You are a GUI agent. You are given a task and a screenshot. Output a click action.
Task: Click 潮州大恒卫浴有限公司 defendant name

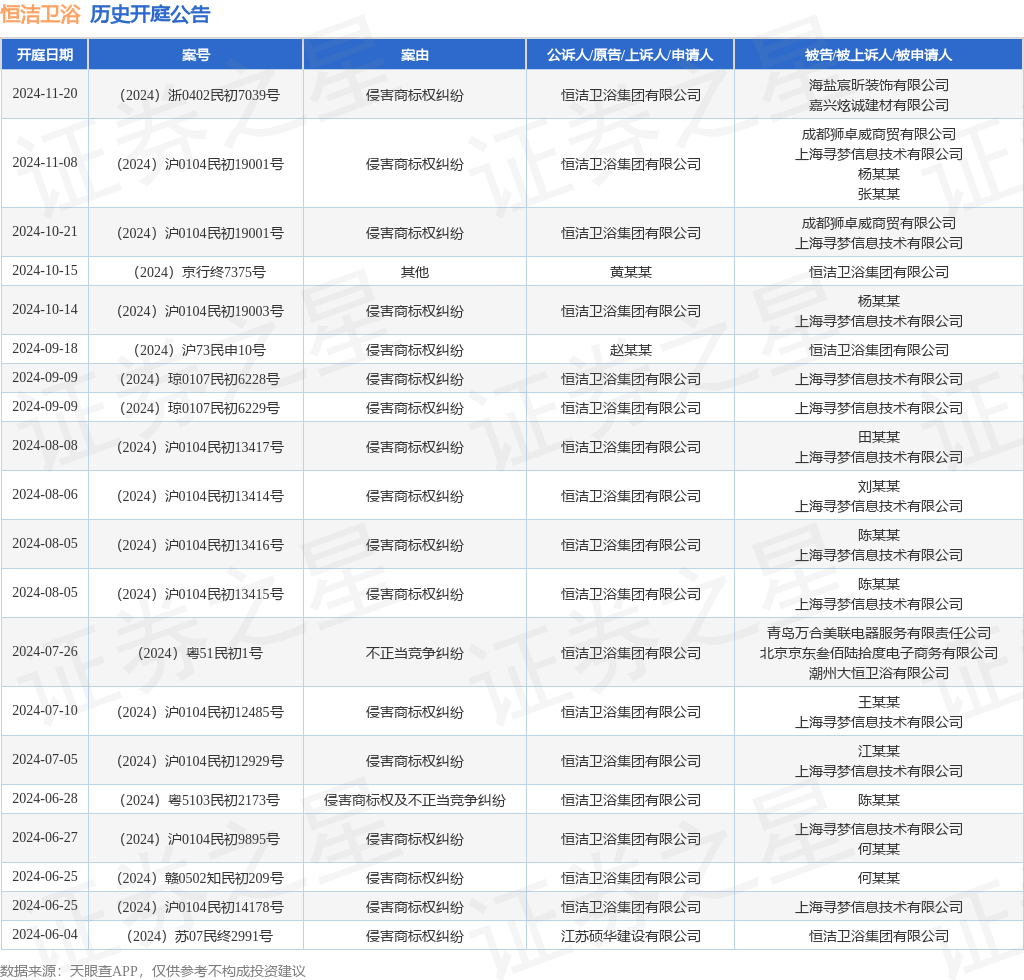879,672
